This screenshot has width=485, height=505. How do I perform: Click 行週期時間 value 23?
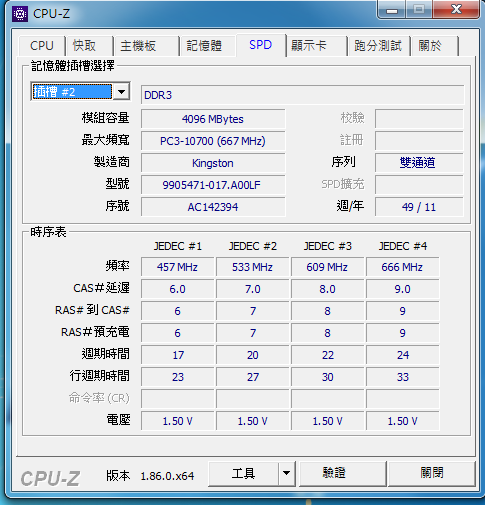click(x=178, y=377)
